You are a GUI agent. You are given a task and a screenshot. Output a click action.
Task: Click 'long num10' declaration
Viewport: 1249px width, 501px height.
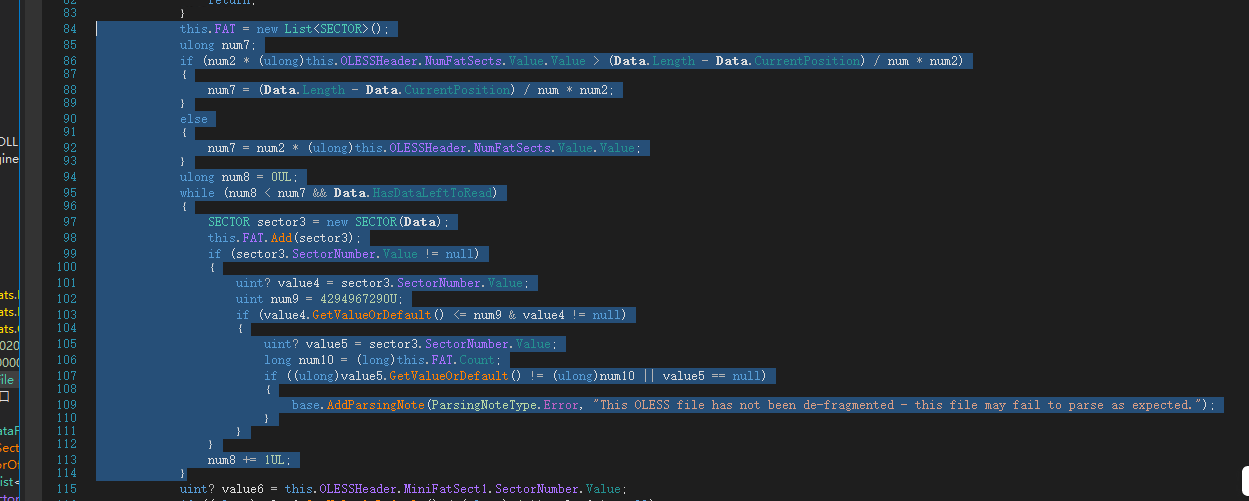tap(298, 359)
